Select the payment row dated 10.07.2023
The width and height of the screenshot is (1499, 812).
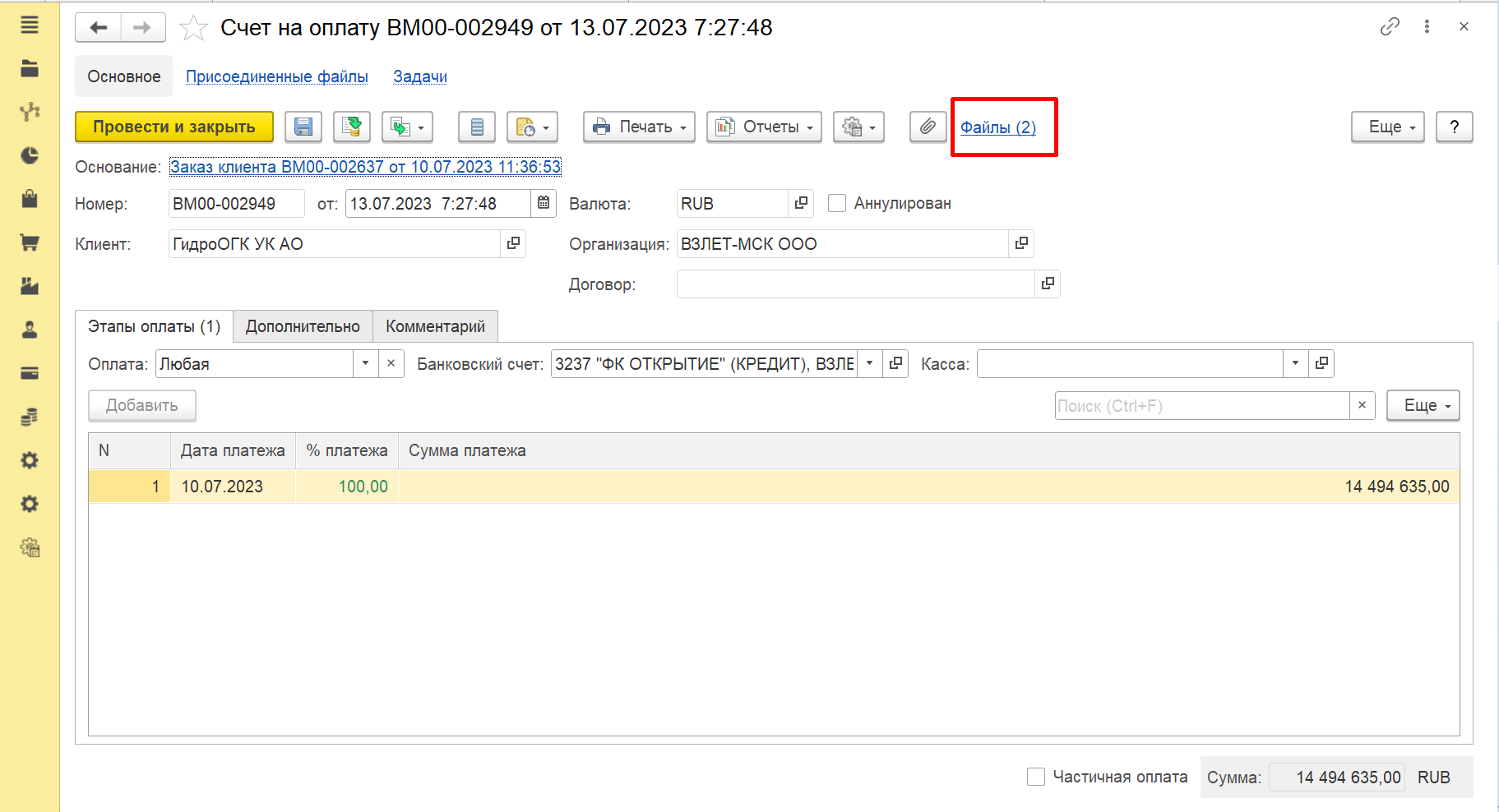point(774,487)
